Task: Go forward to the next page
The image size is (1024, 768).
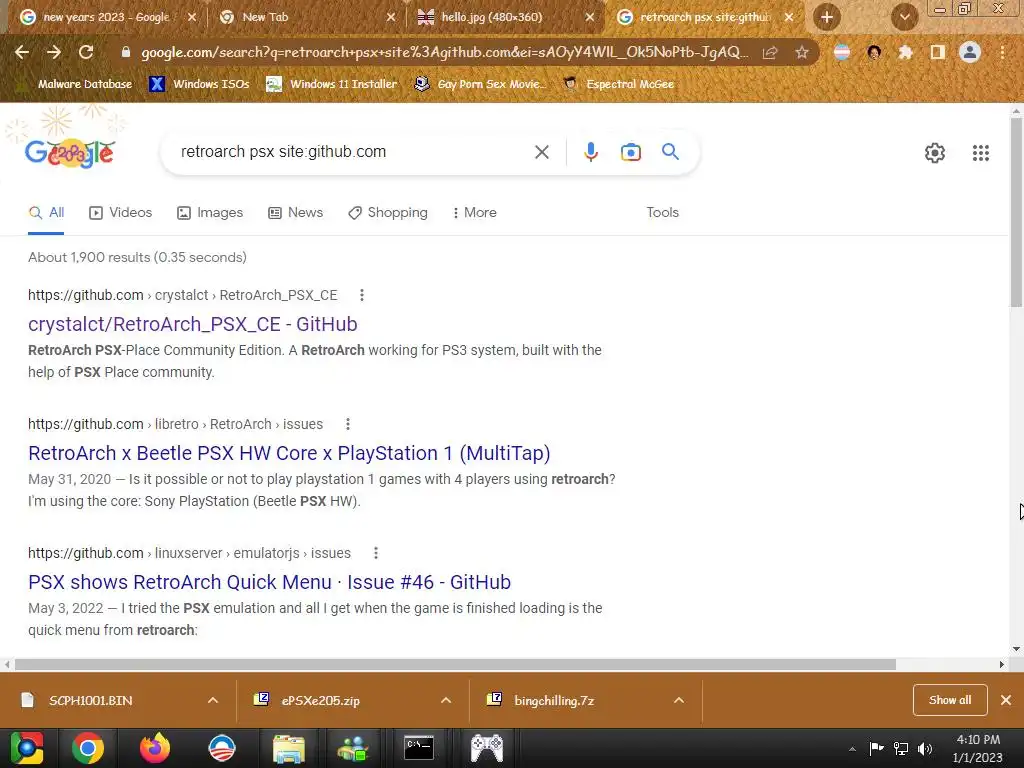Action: point(54,52)
